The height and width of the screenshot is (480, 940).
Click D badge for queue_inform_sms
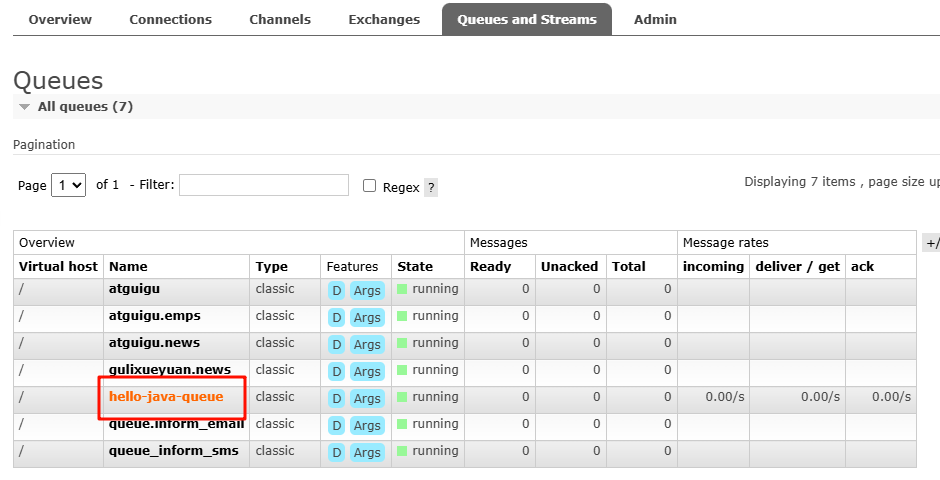[x=337, y=452]
